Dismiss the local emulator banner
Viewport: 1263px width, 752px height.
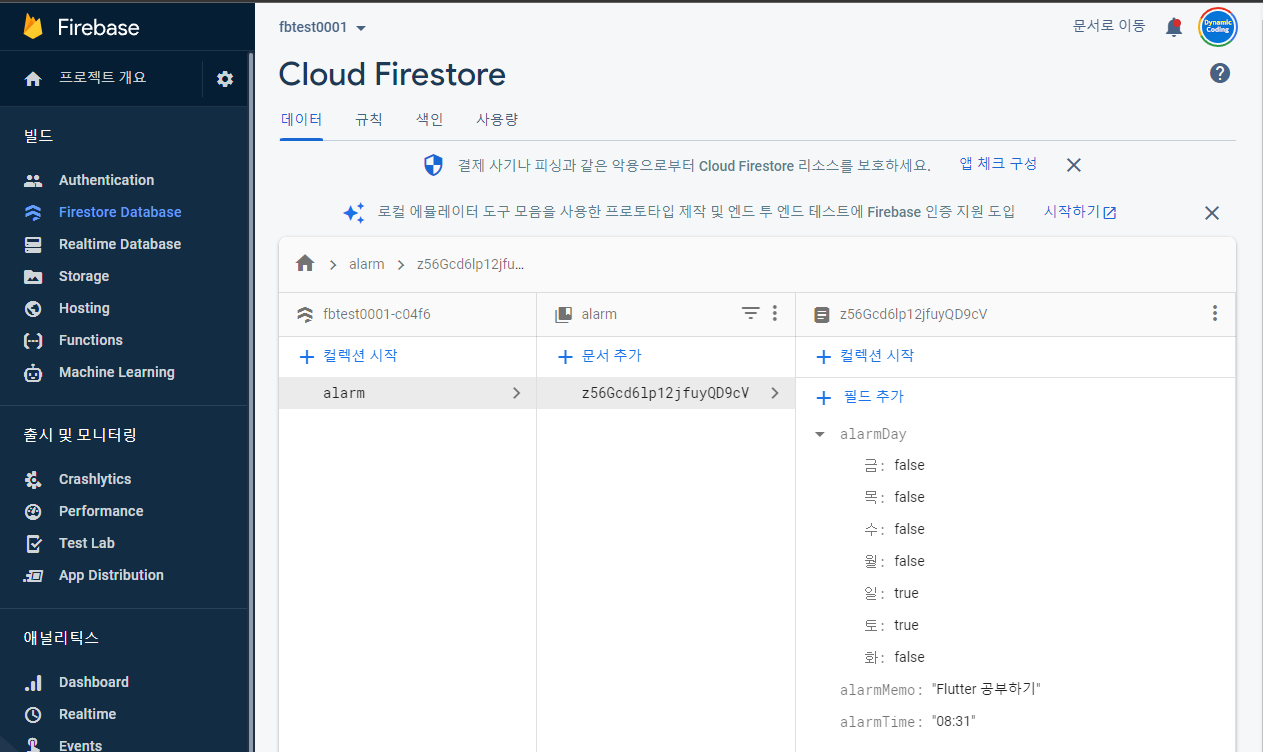pyautogui.click(x=1212, y=212)
